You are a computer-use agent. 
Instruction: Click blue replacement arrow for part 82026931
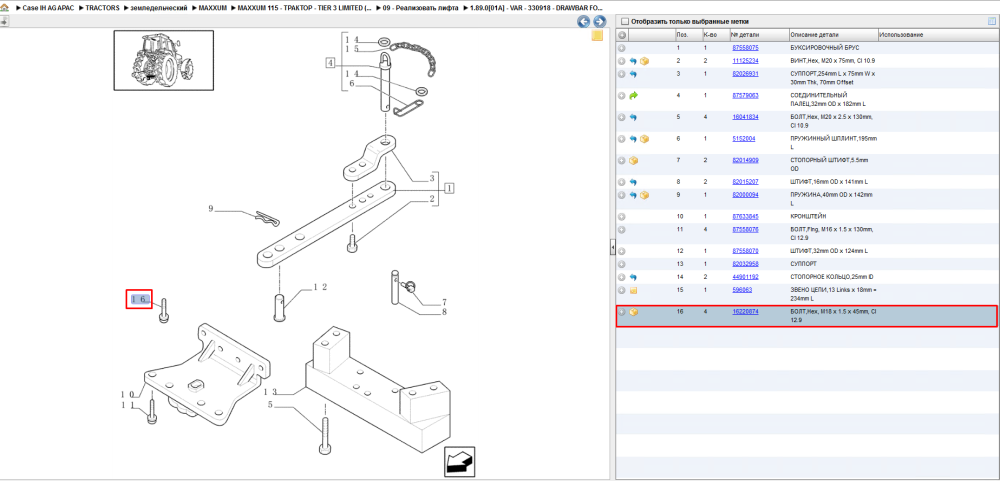coord(633,73)
